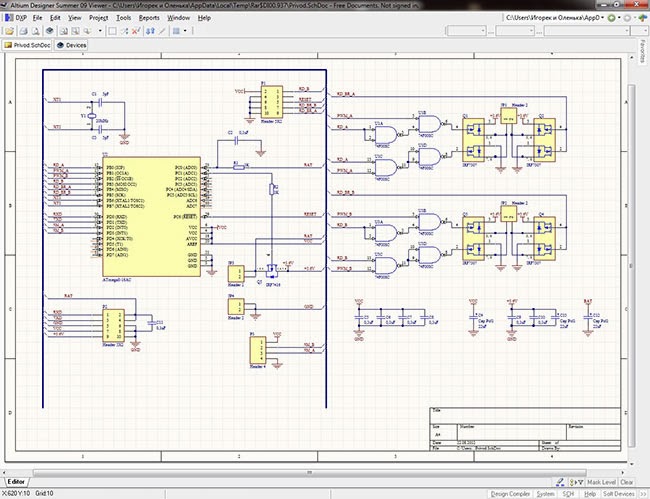Image resolution: width=650 pixels, height=499 pixels.
Task: Click the Mask Level button
Action: [x=601, y=482]
